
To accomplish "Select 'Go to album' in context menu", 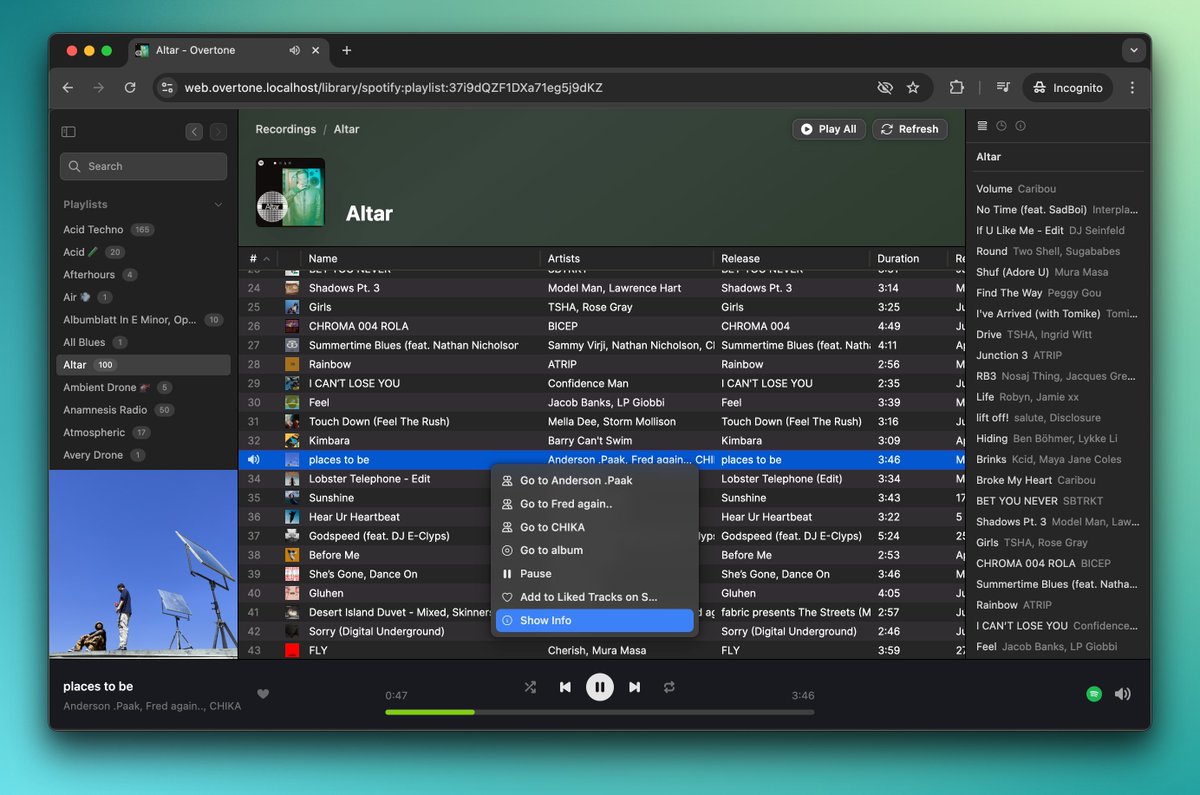I will click(595, 550).
